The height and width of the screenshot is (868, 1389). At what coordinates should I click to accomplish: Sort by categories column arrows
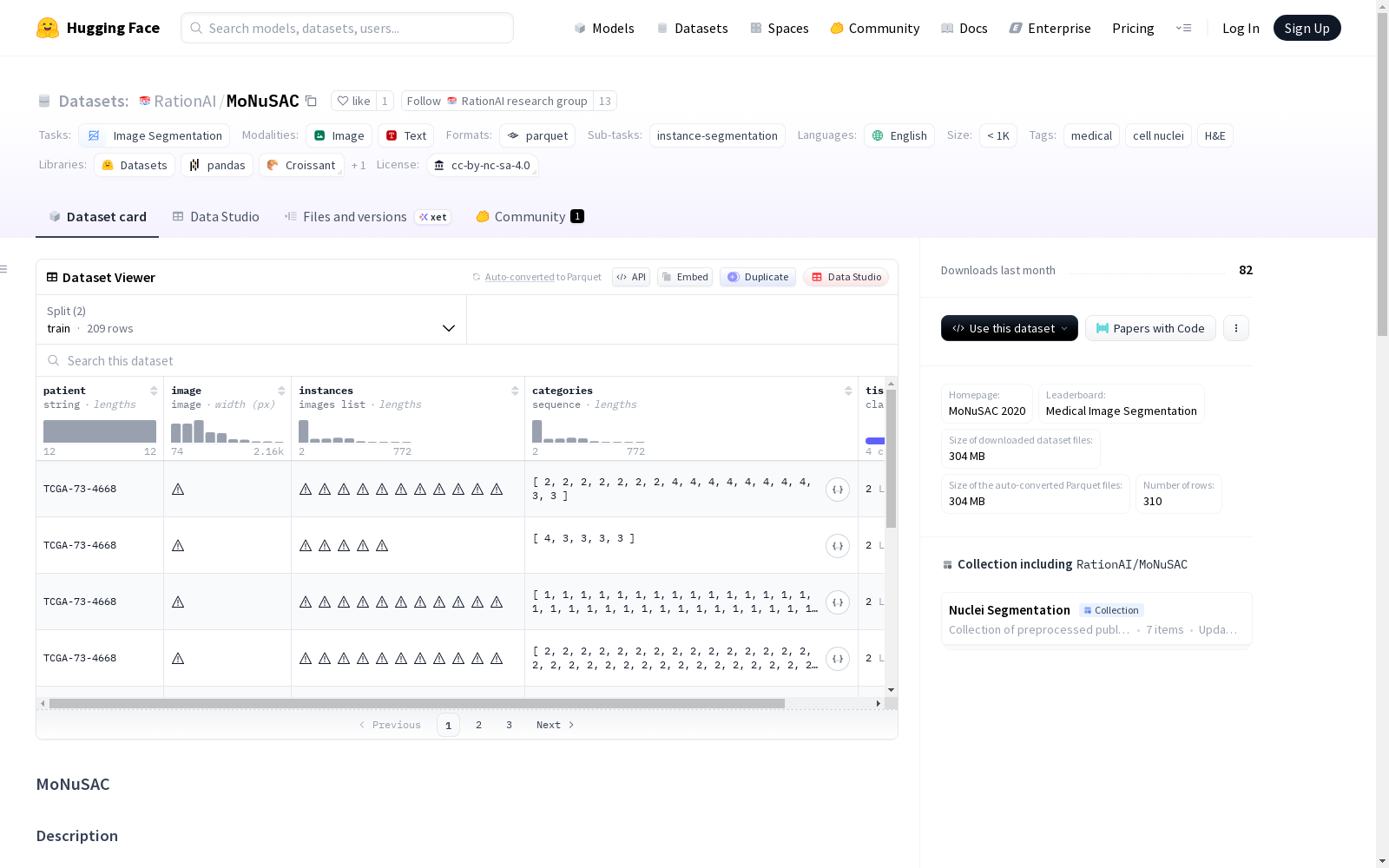[x=848, y=391]
